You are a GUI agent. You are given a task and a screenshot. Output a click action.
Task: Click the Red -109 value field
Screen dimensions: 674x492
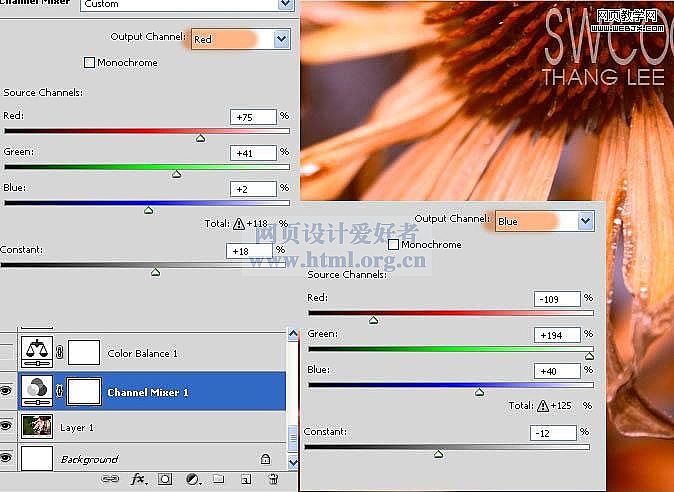click(557, 299)
